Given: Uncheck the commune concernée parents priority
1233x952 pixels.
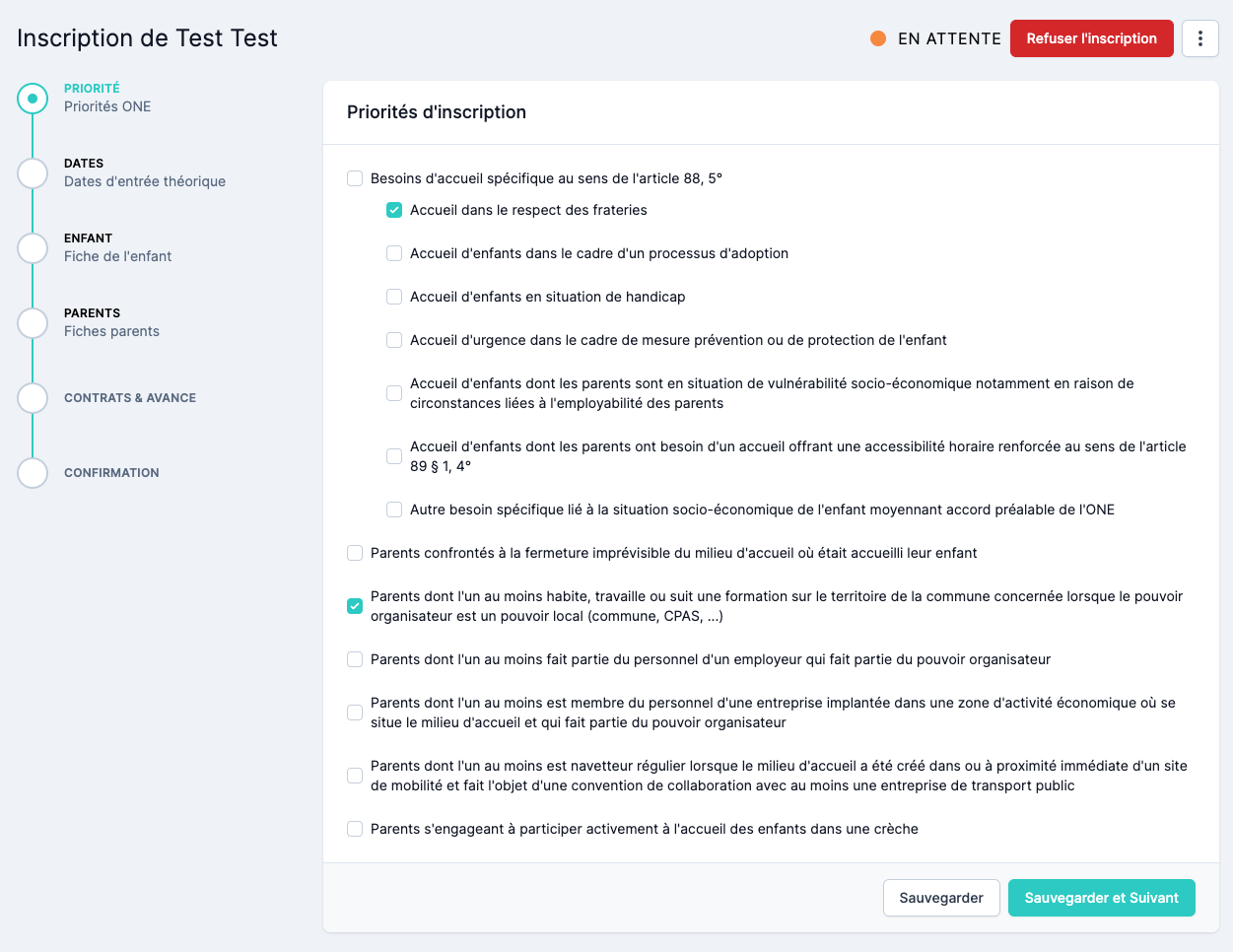Looking at the screenshot, I should (355, 606).
